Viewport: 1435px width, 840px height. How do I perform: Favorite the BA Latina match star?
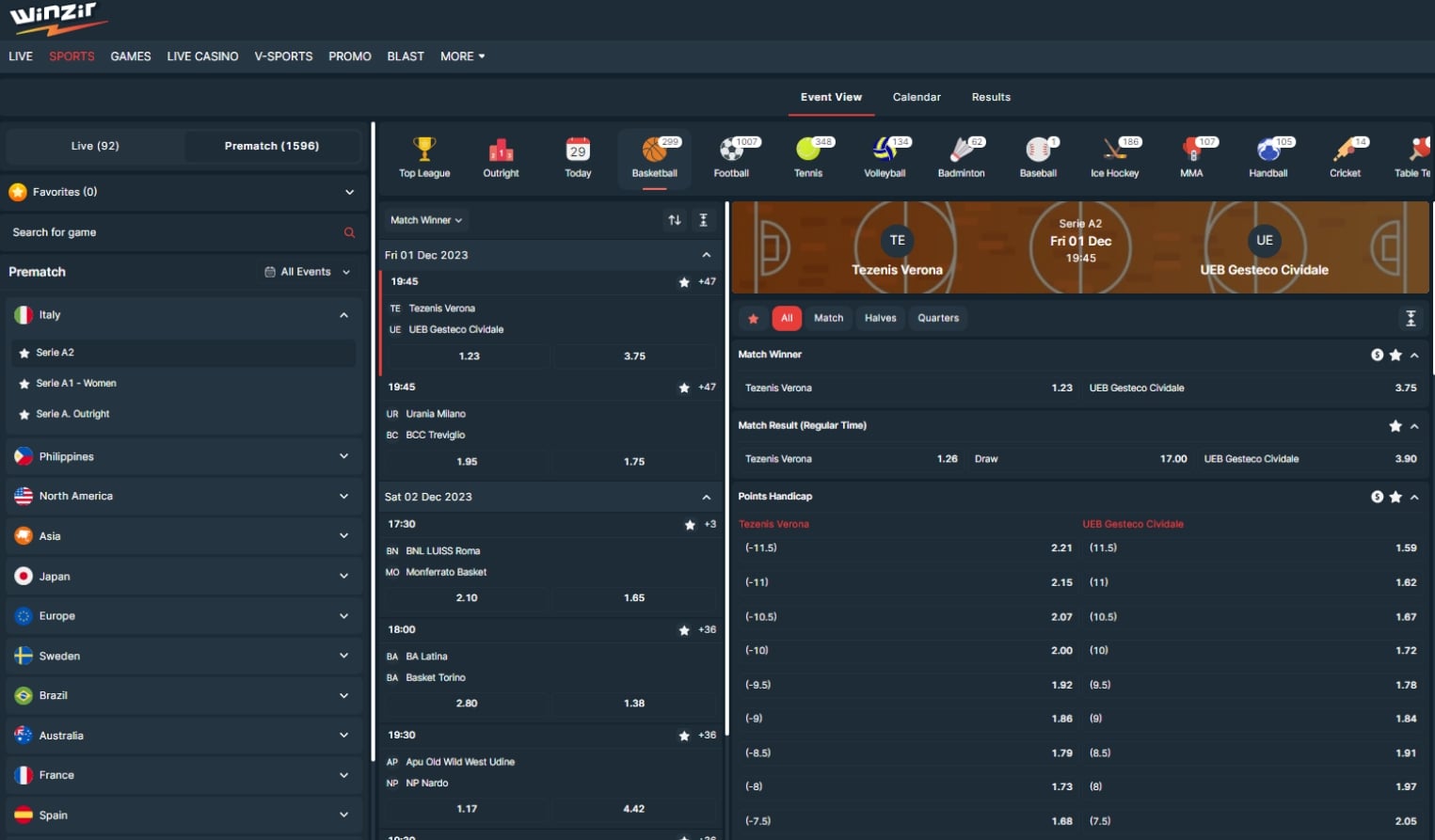[684, 630]
